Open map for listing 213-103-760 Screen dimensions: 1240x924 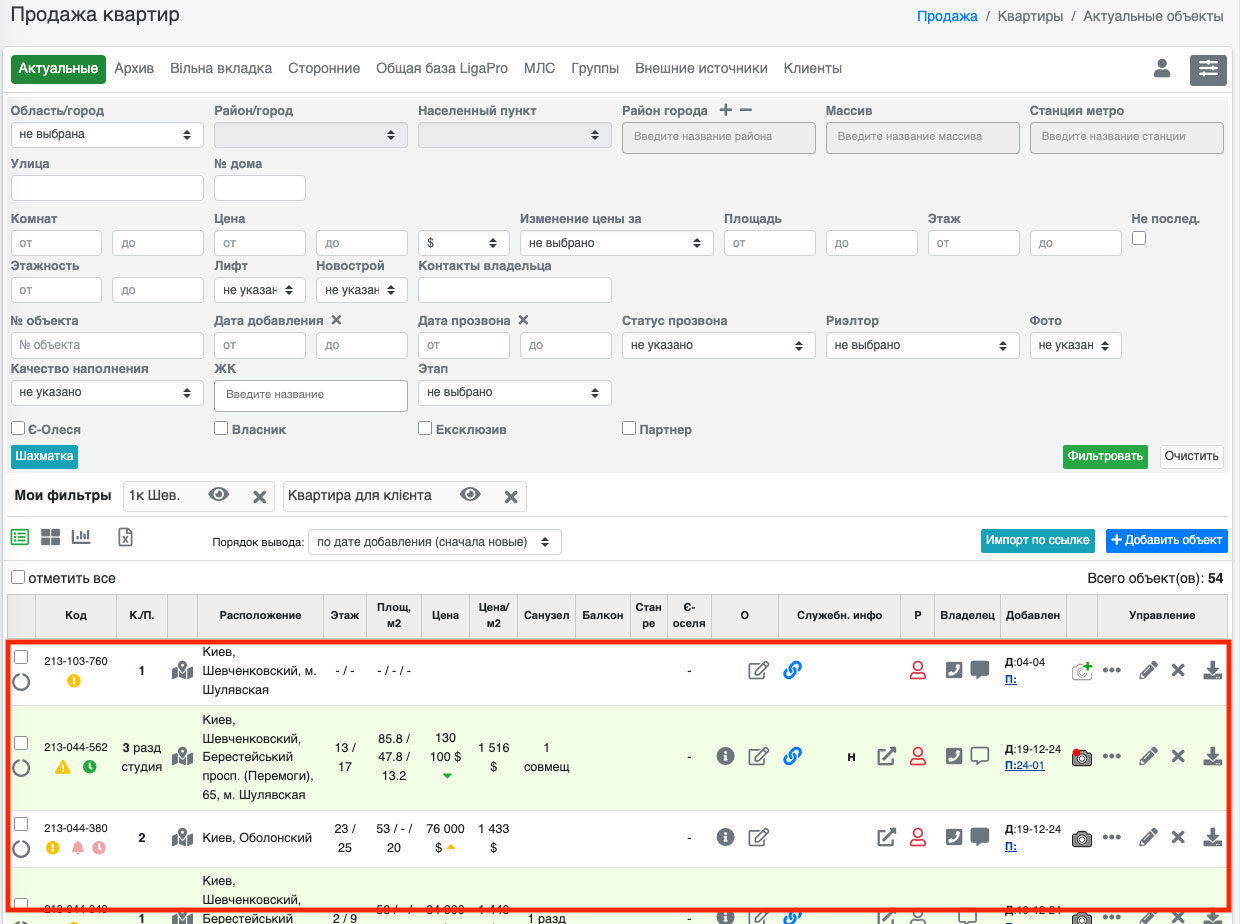pos(181,671)
